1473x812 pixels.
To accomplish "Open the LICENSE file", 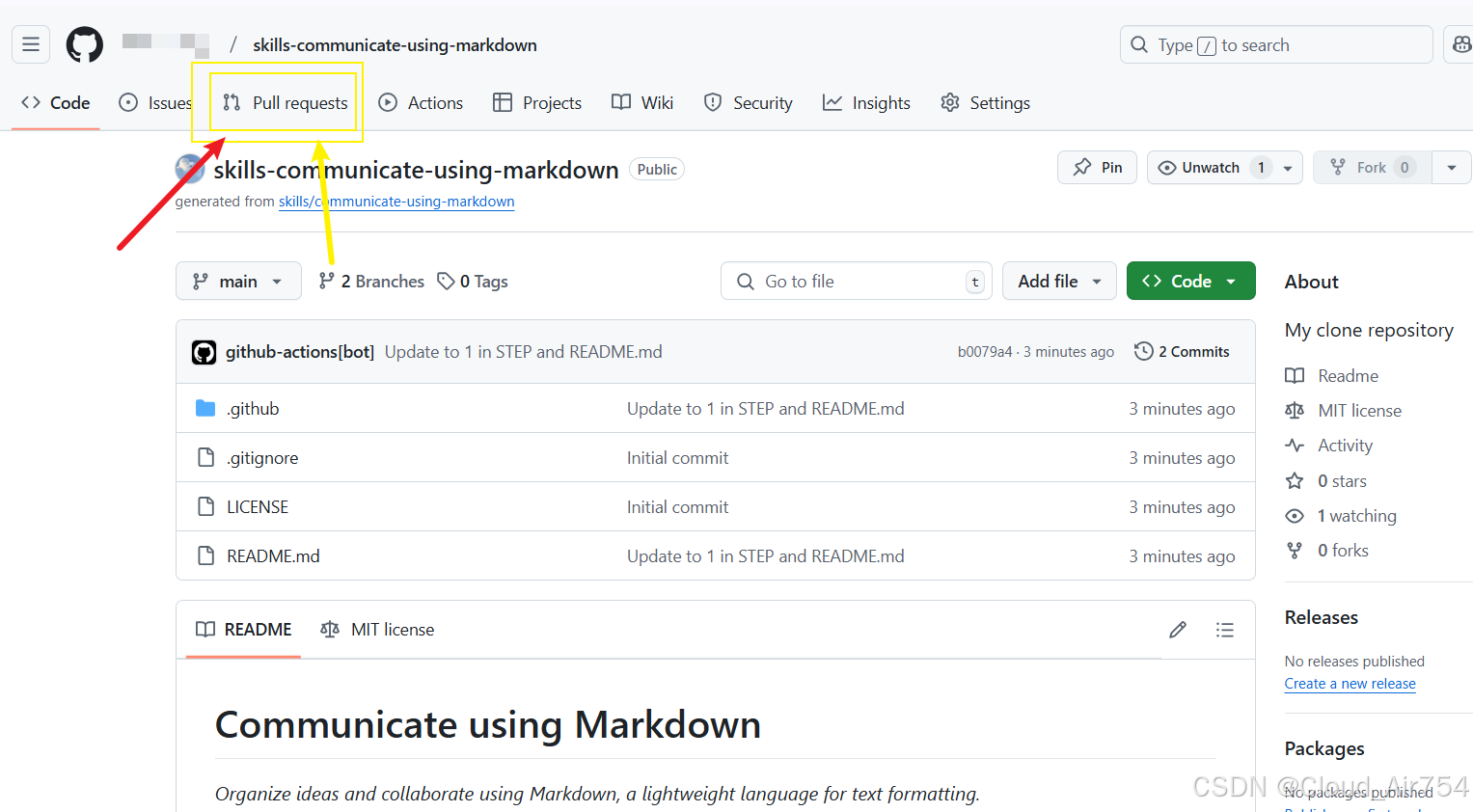I will tap(258, 507).
